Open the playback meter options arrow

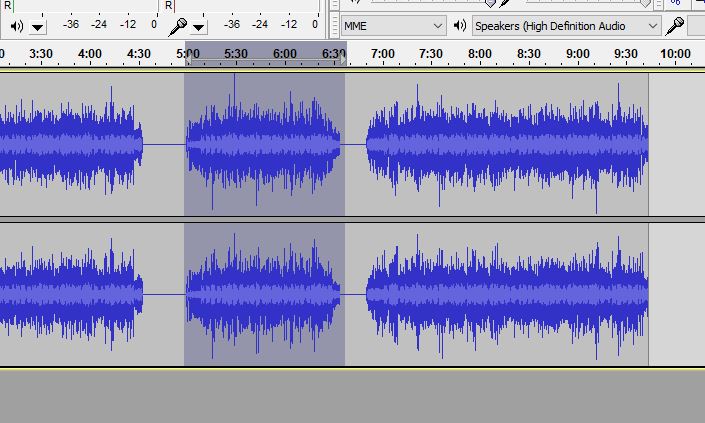[x=38, y=26]
